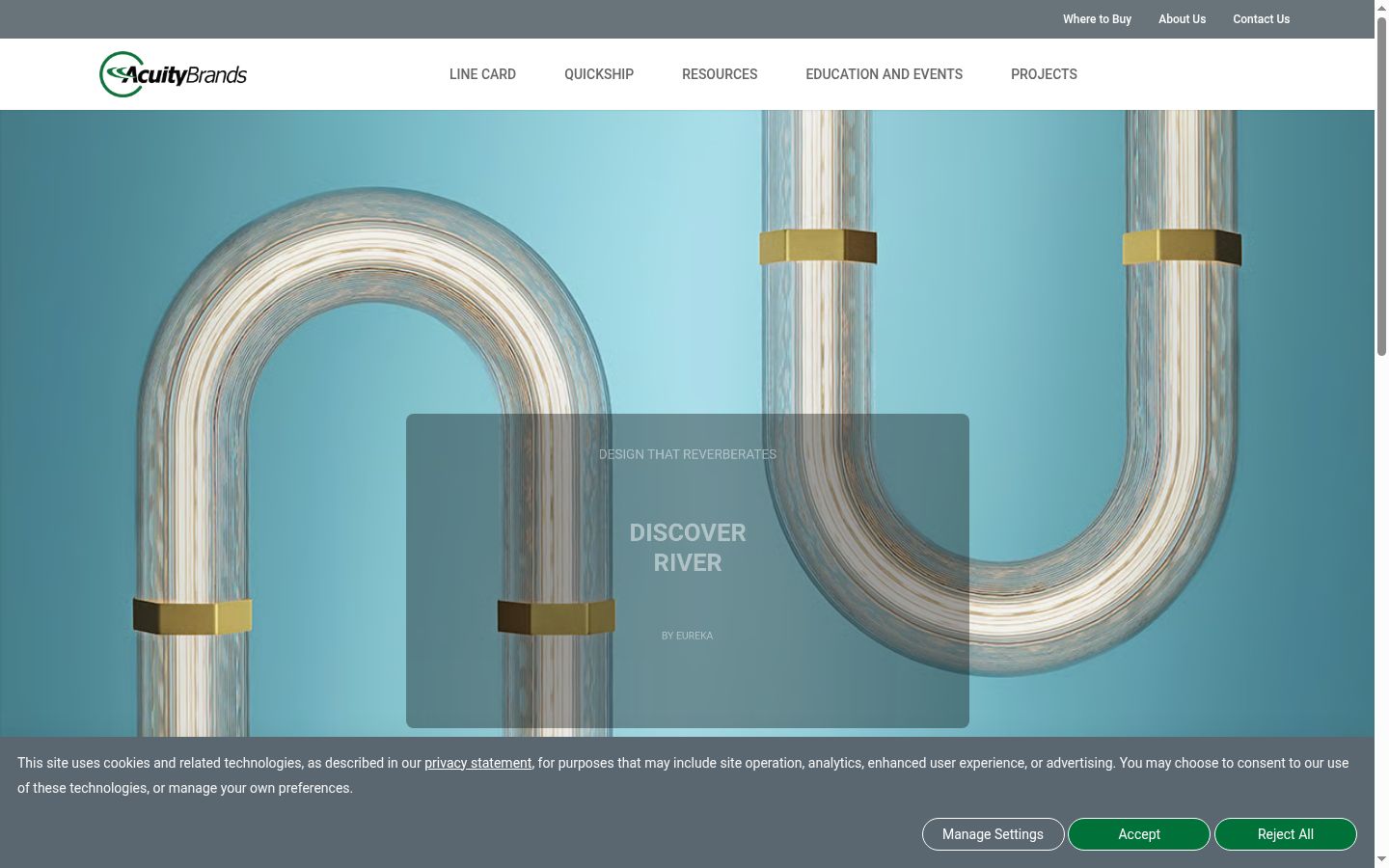Screen dimensions: 1389x868
Task: Accept all cookies
Action: 1139,834
